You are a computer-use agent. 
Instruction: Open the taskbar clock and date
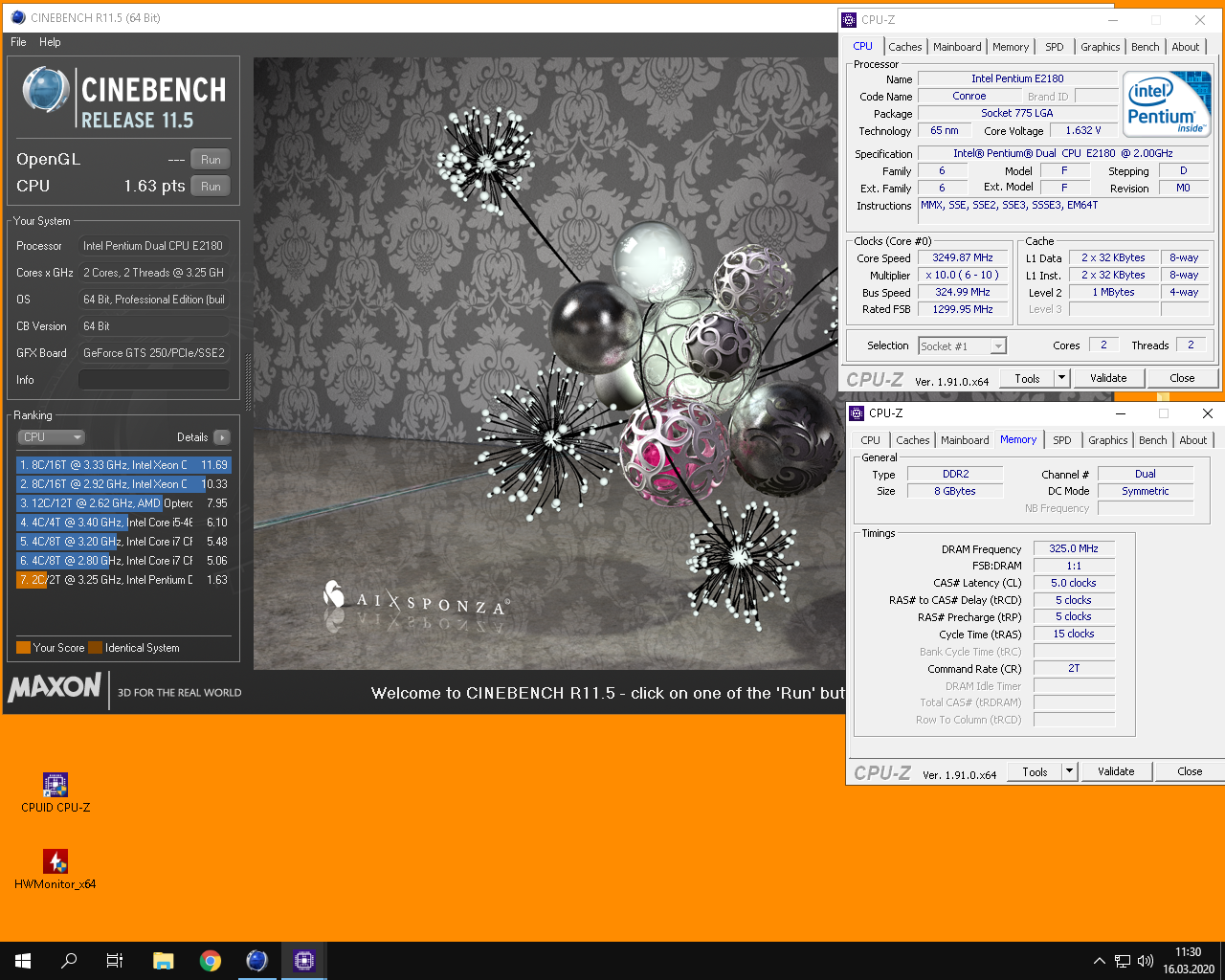(x=1189, y=961)
